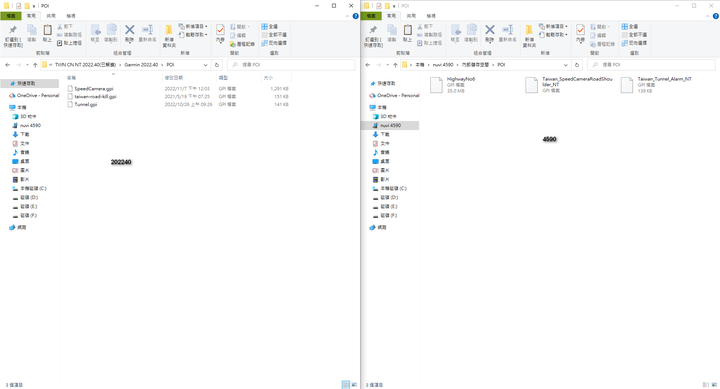Click 內容 (Properties) icon in left window ribbon
Viewport: 720px width, 389px height.
point(220,30)
